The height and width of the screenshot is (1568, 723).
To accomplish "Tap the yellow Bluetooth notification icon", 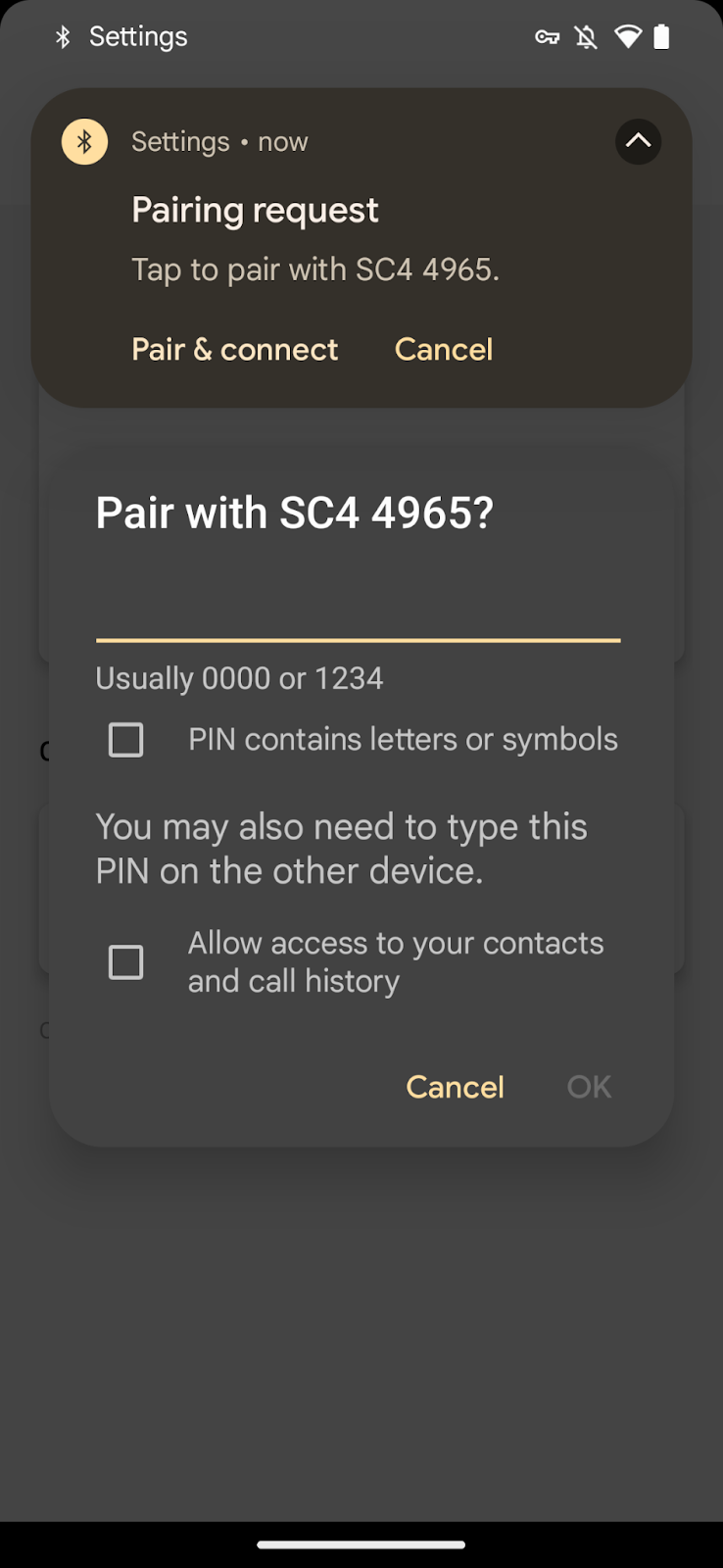I will (84, 142).
